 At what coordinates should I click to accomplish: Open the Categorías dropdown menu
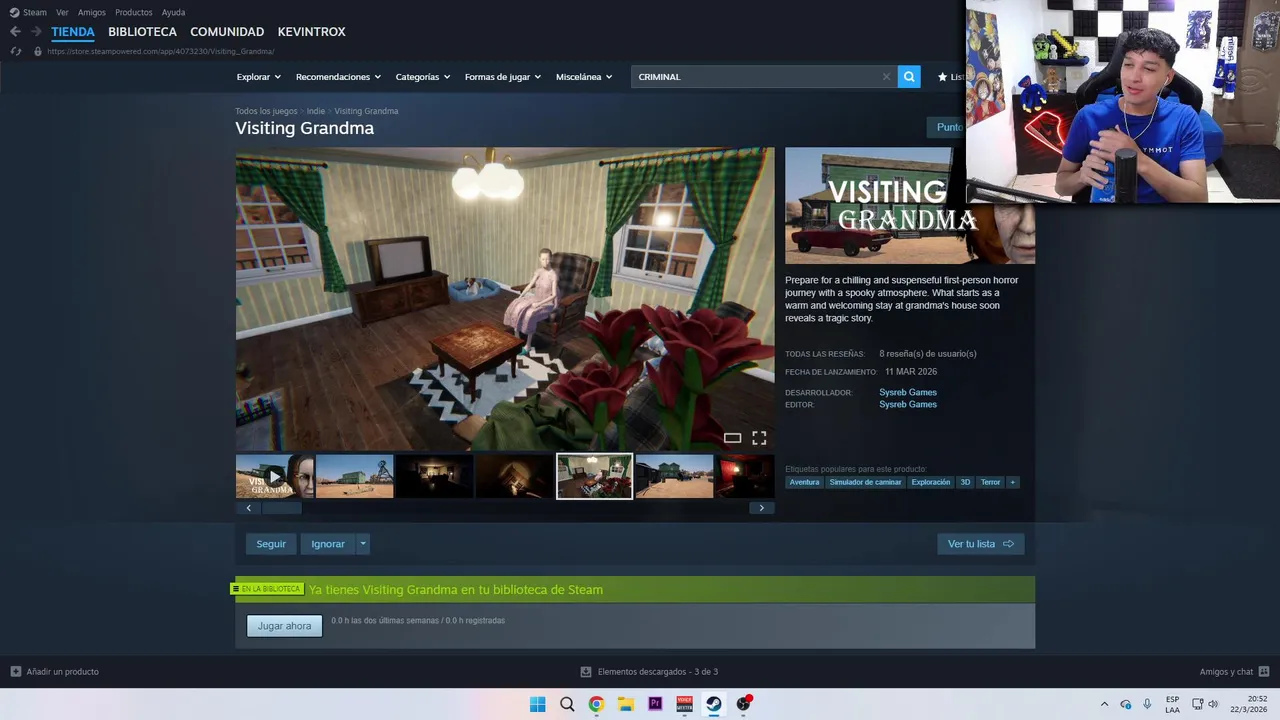click(x=423, y=77)
